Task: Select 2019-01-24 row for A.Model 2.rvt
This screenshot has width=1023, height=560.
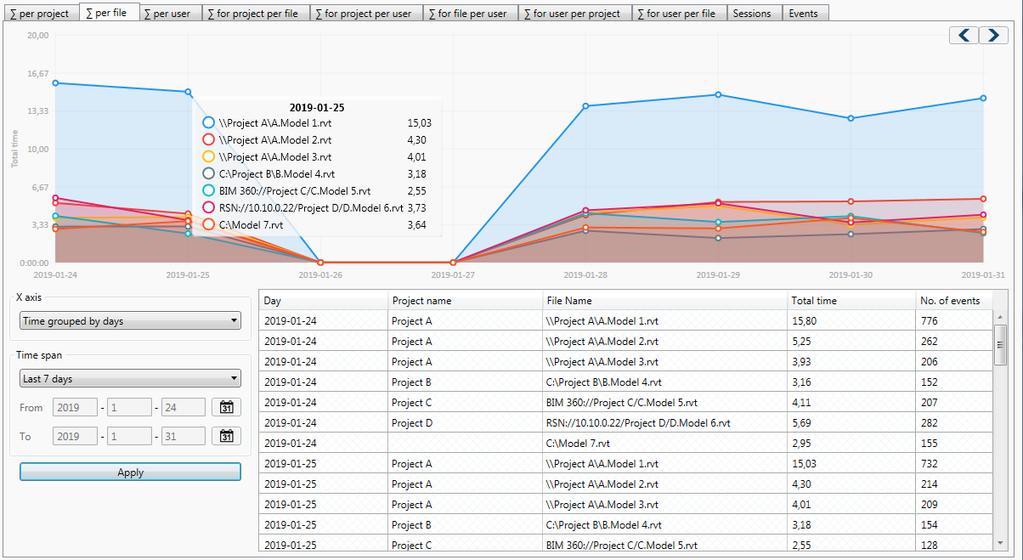Action: click(626, 341)
